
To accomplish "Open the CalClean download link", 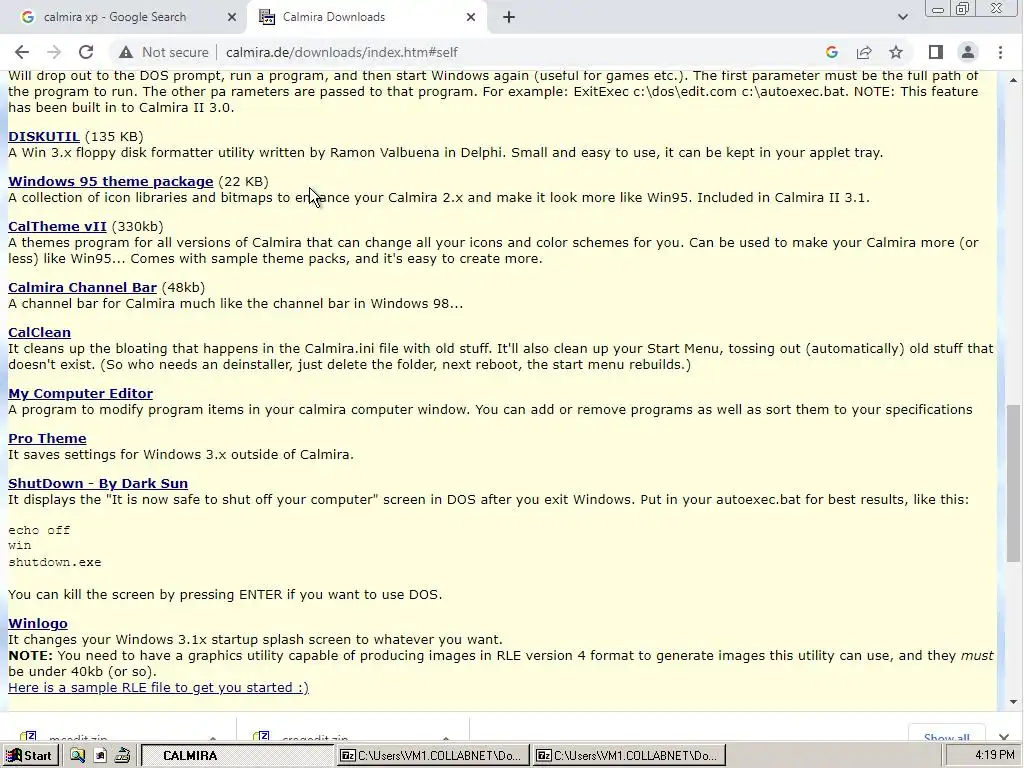I will click(39, 332).
